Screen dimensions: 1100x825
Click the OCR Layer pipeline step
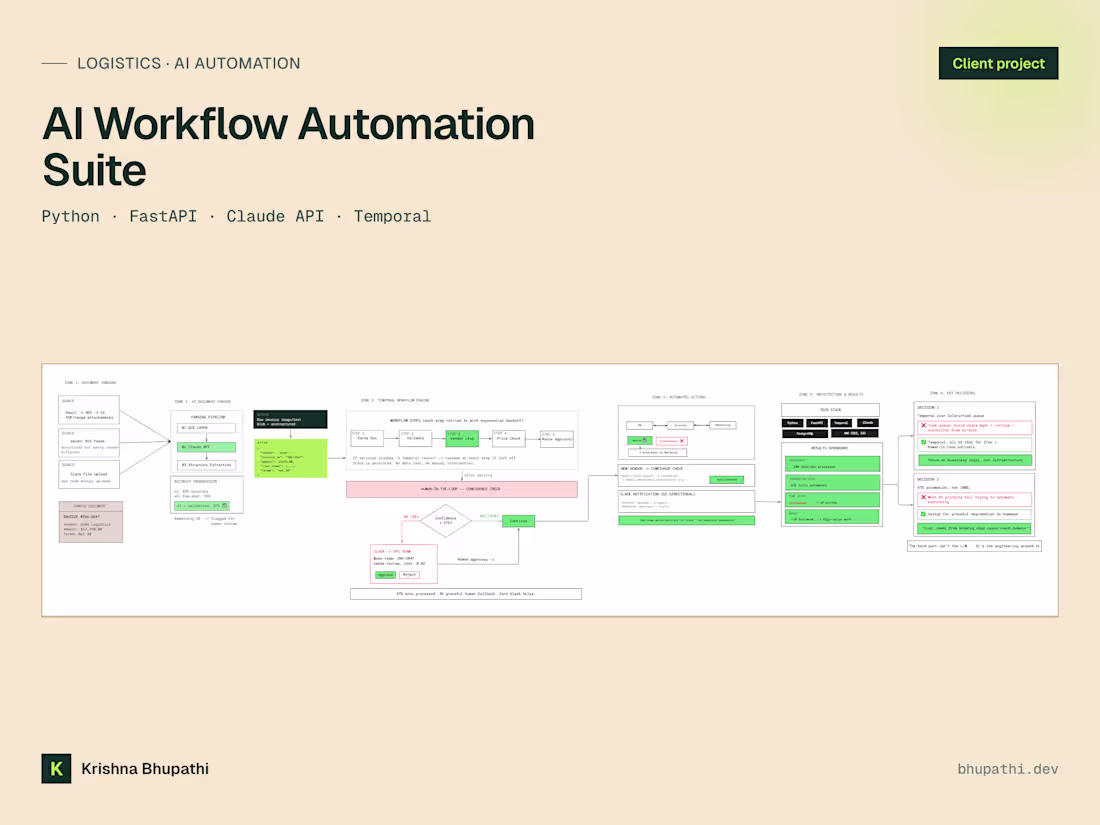(206, 427)
